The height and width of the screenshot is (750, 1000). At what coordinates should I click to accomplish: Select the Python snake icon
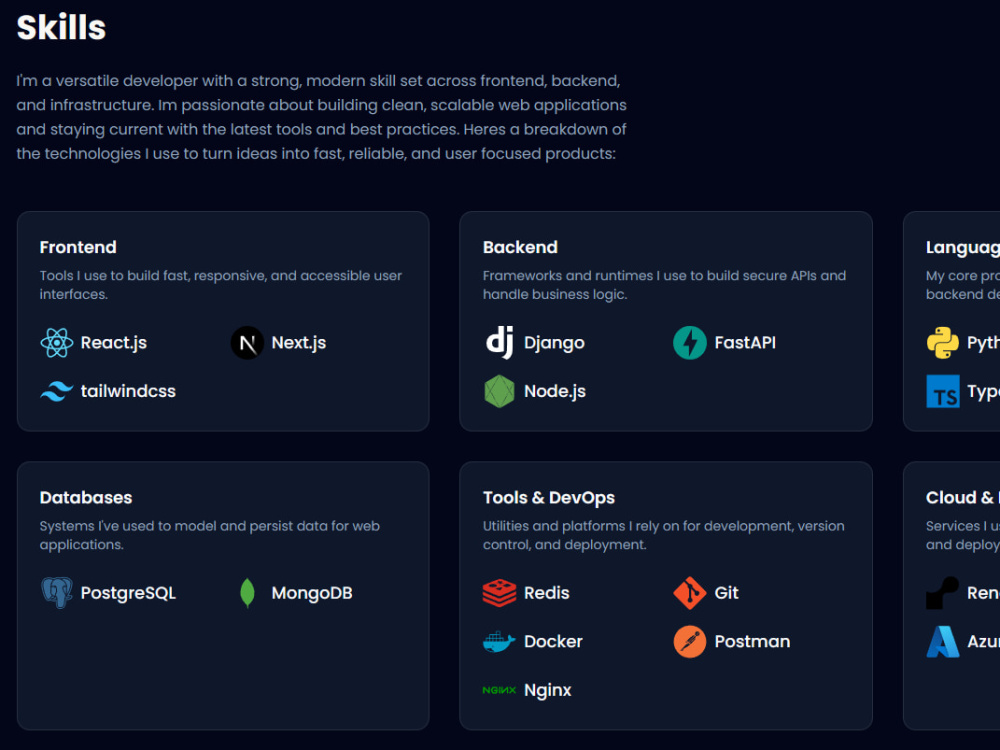(943, 343)
